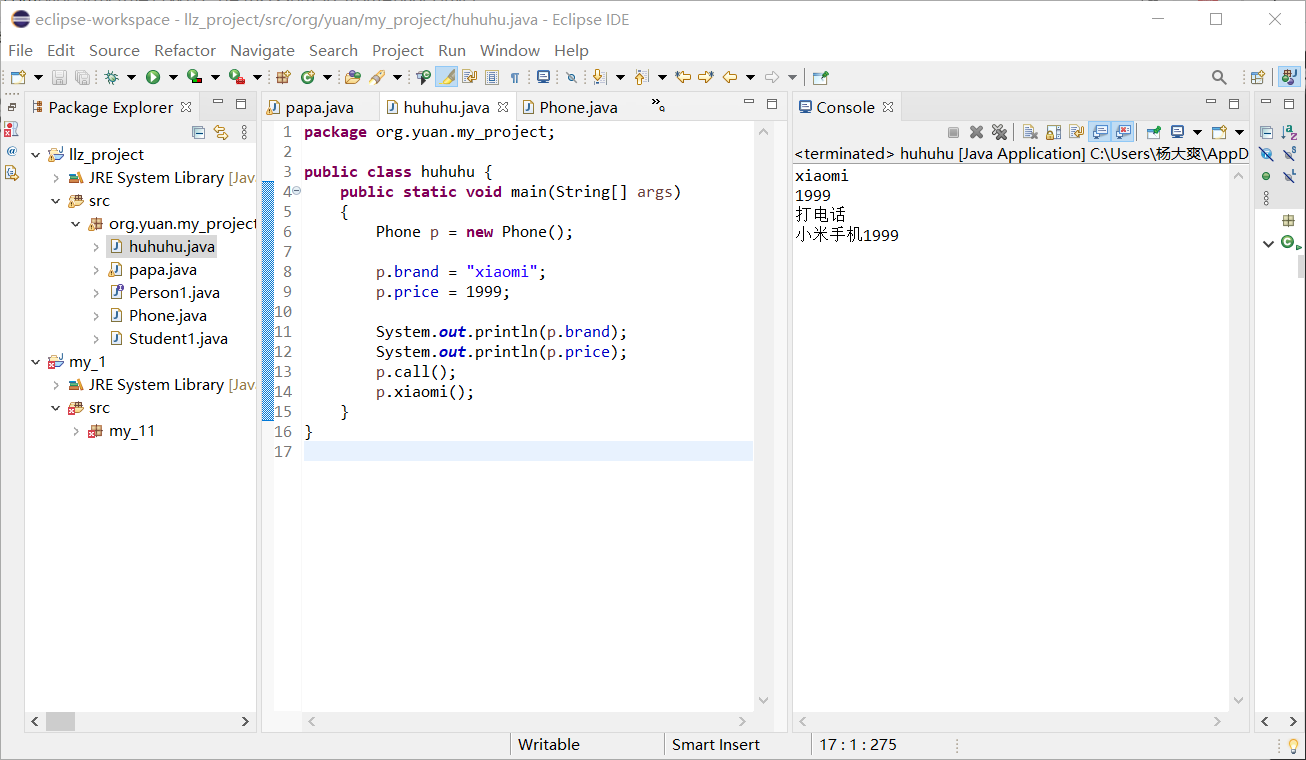This screenshot has height=760, width=1306.
Task: Toggle Pin Console button
Action: click(x=1153, y=132)
